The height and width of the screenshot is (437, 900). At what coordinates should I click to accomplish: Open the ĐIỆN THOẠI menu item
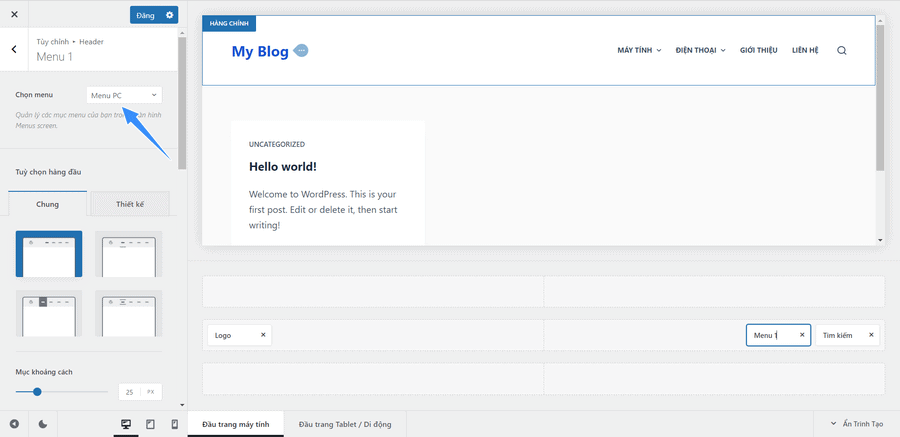coord(700,50)
